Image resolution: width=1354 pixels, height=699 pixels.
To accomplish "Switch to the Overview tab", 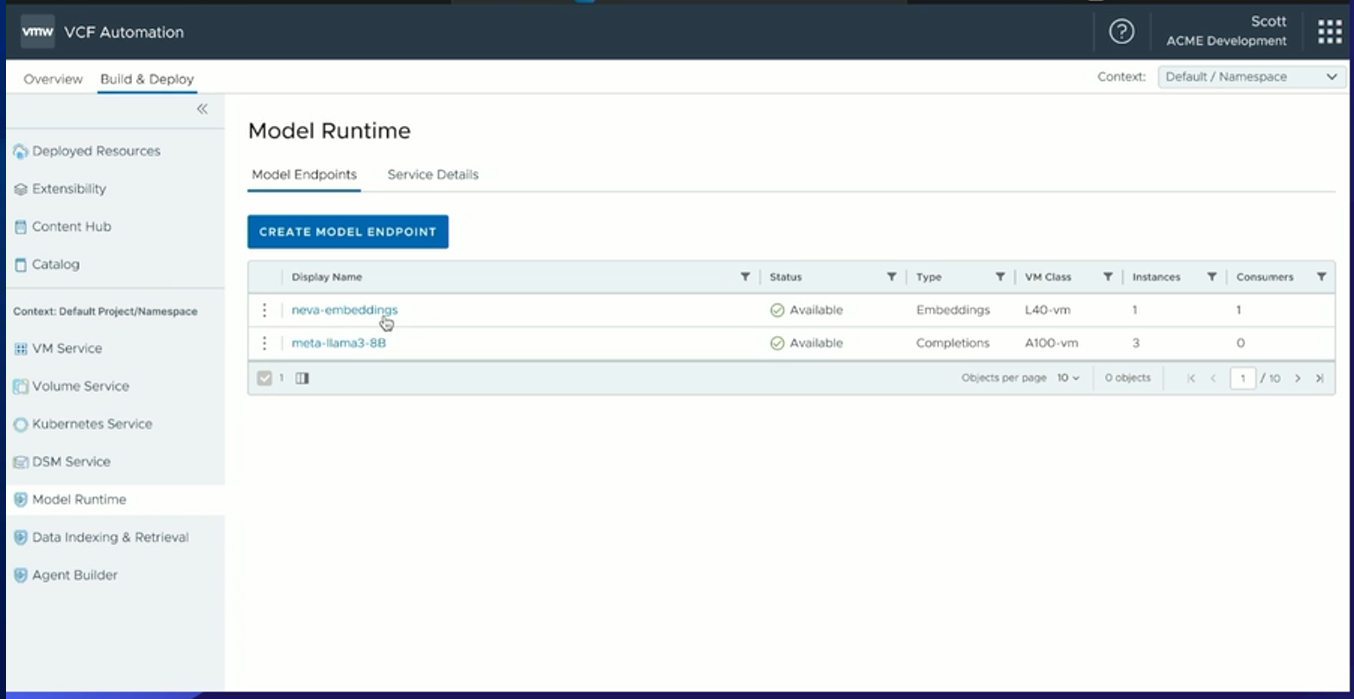I will [x=53, y=79].
